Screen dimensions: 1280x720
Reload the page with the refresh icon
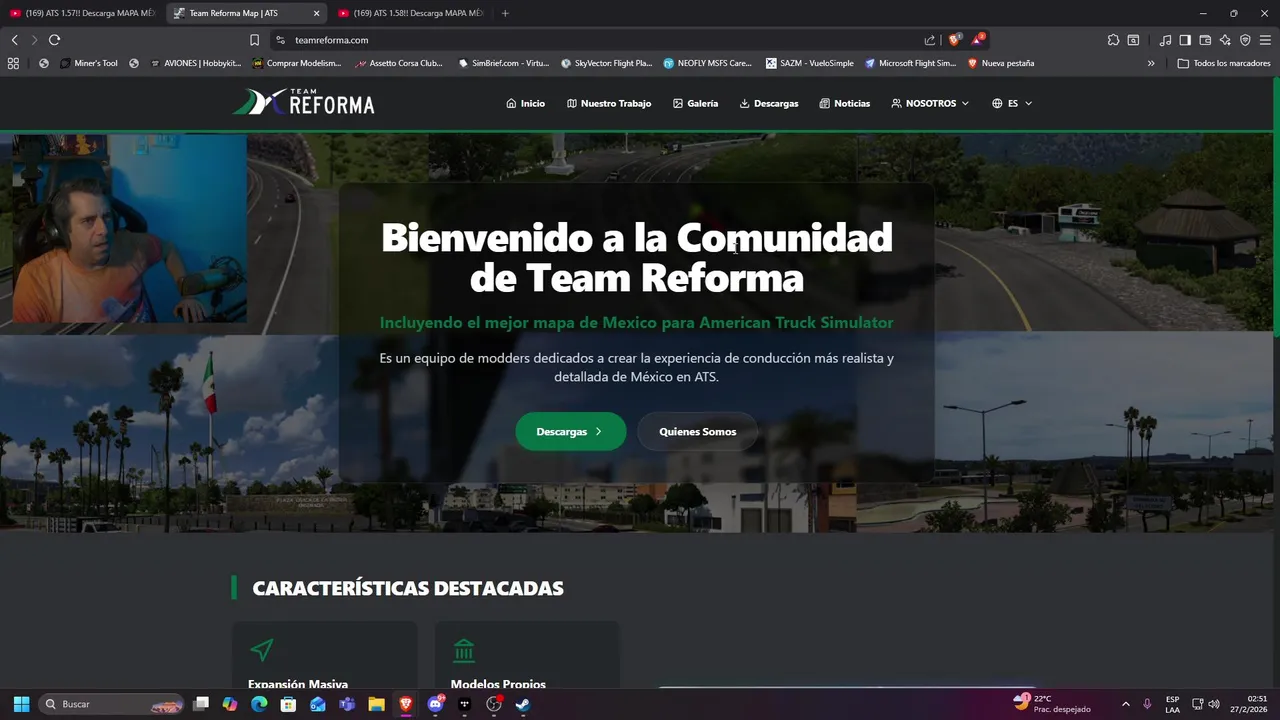[54, 40]
